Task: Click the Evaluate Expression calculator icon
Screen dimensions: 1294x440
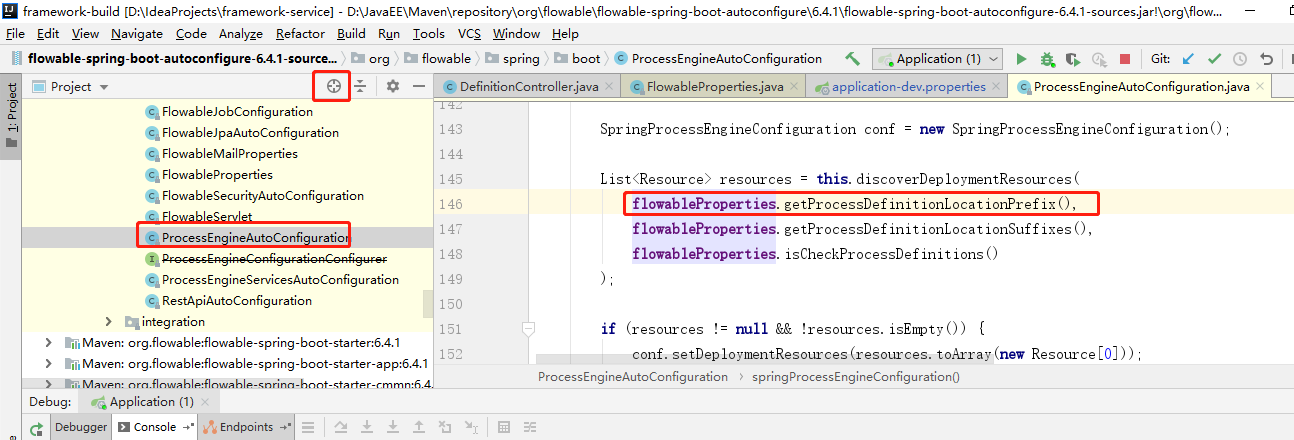Action: (504, 427)
